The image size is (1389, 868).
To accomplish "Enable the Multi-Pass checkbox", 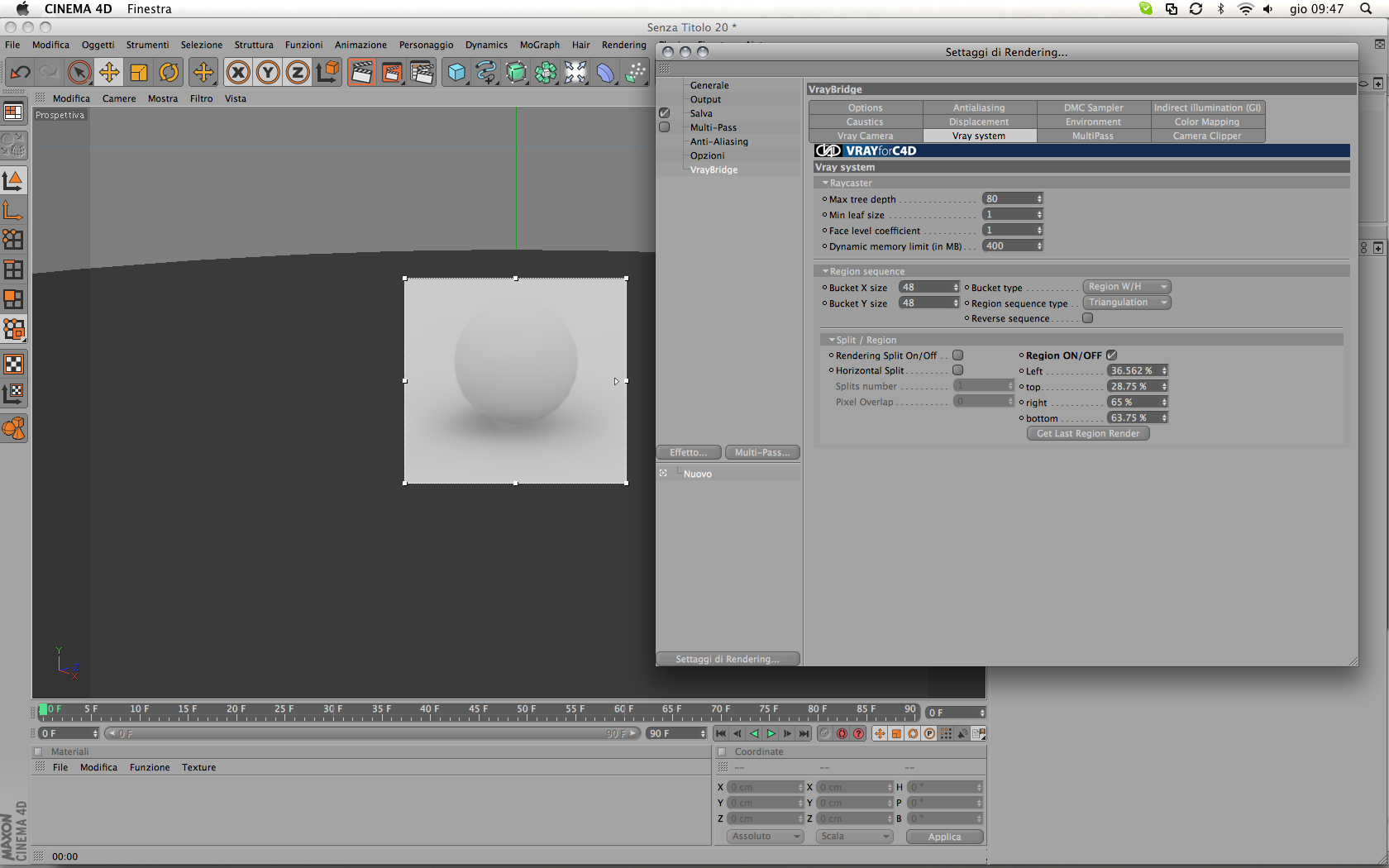I will pos(664,127).
